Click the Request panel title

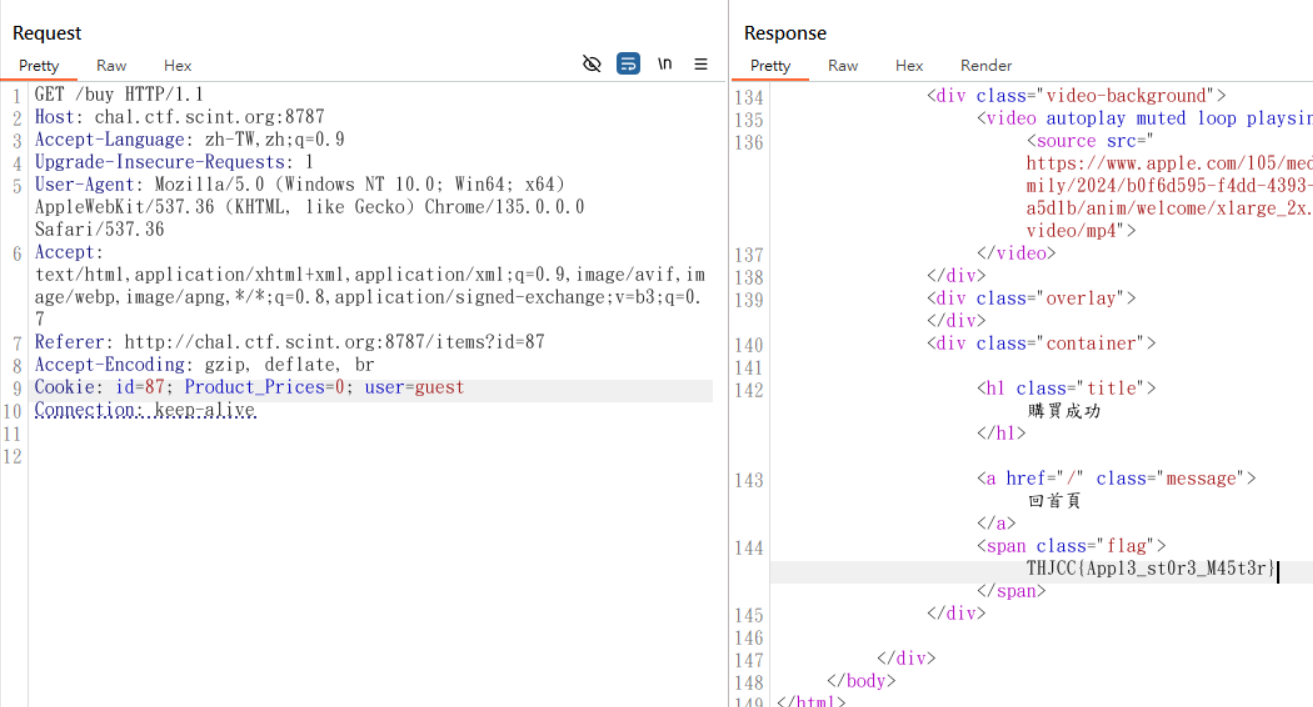tap(47, 33)
